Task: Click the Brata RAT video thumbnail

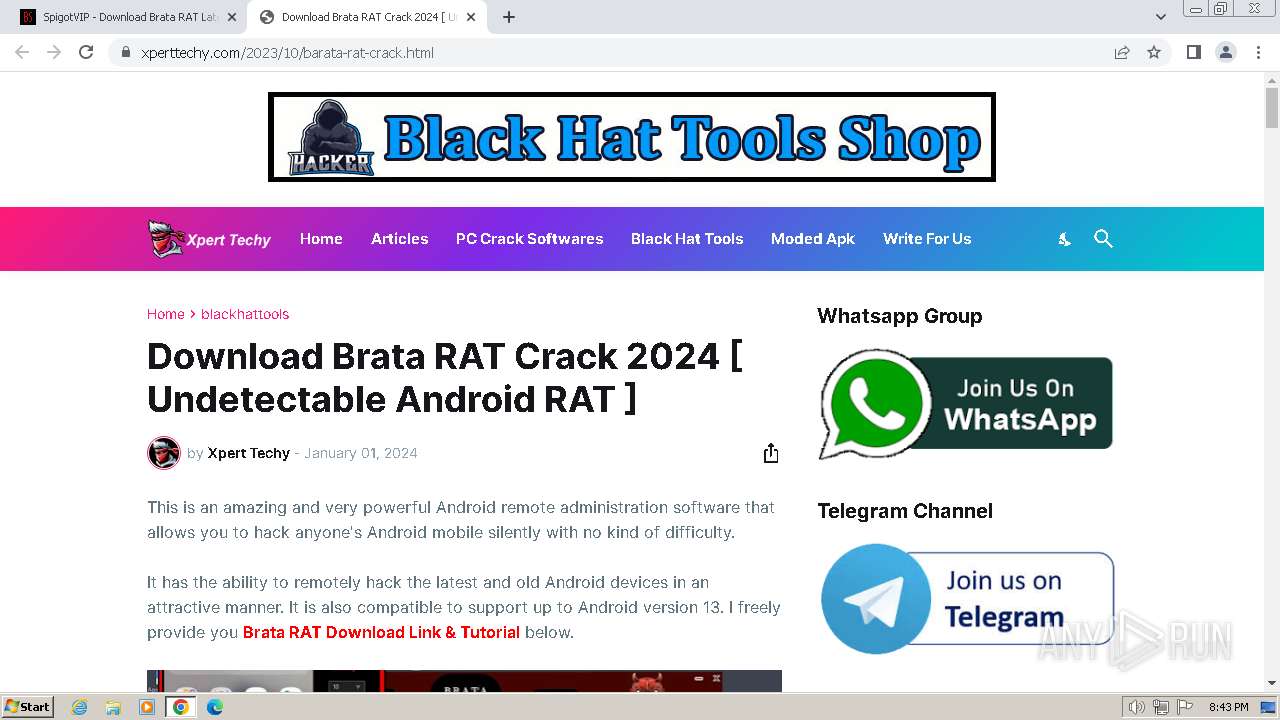Action: [x=464, y=681]
